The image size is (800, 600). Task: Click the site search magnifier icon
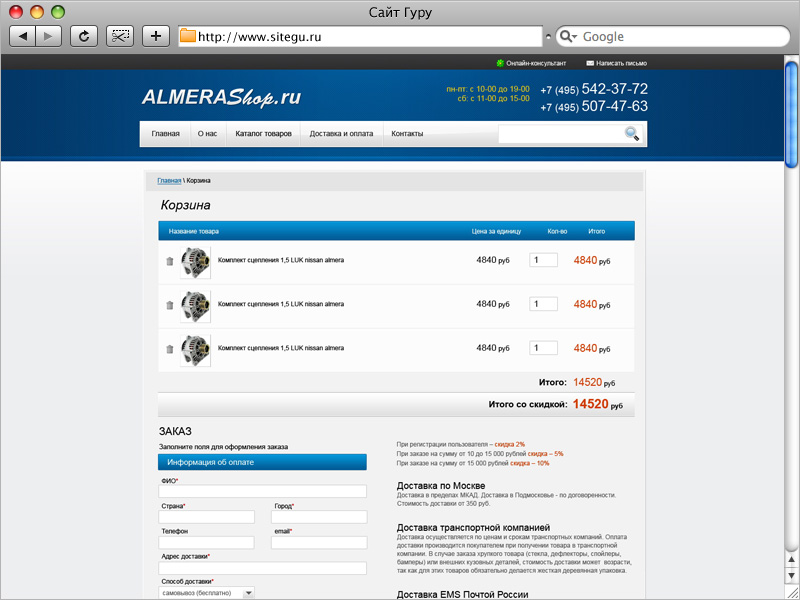point(632,134)
